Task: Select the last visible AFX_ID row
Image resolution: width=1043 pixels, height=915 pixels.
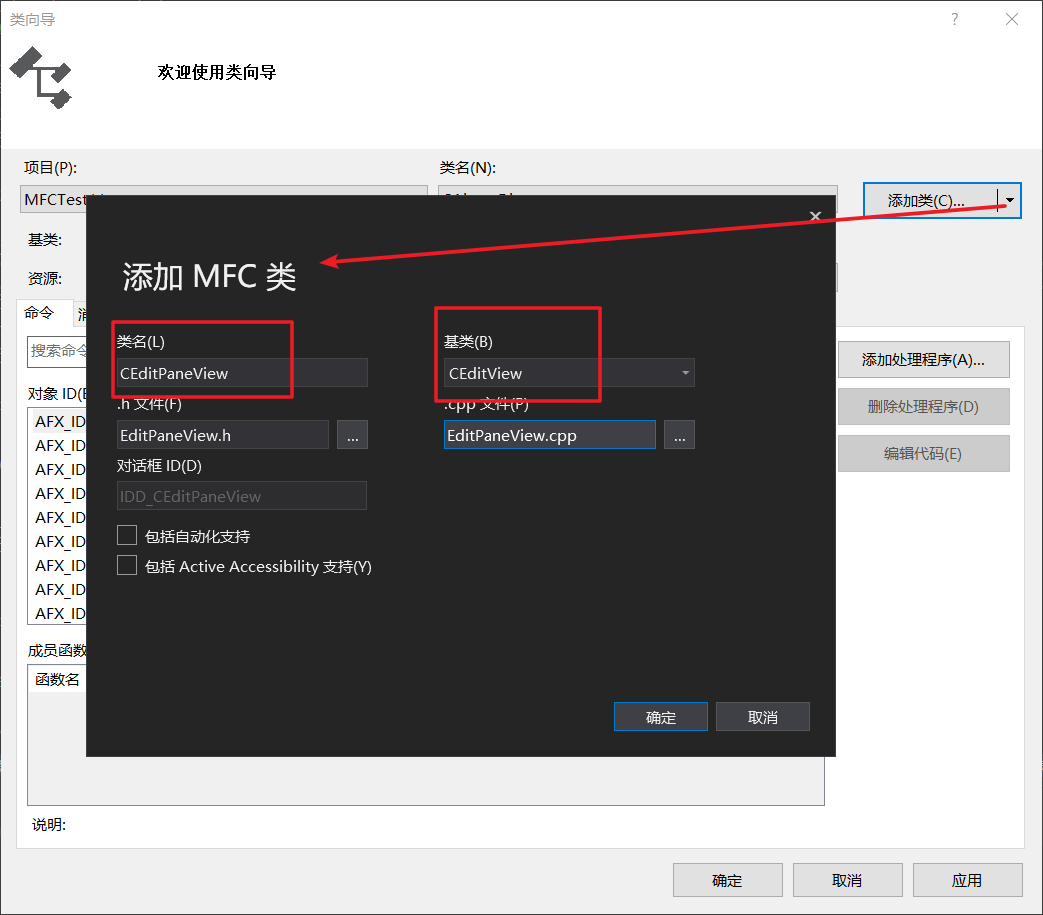Action: [60, 613]
